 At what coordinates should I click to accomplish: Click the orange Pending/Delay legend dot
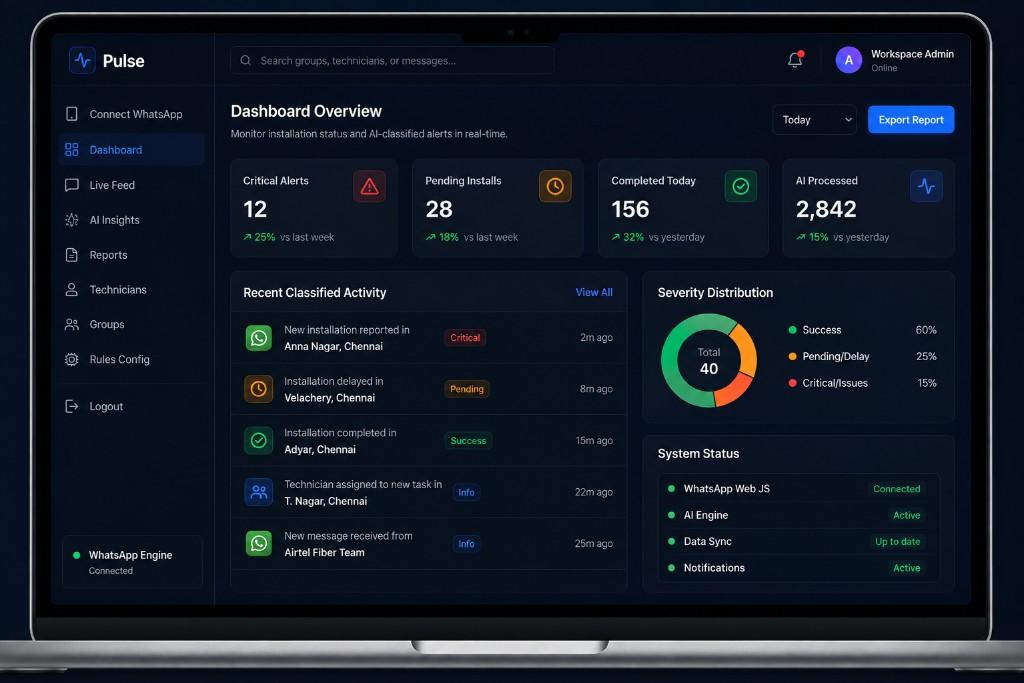pos(792,357)
